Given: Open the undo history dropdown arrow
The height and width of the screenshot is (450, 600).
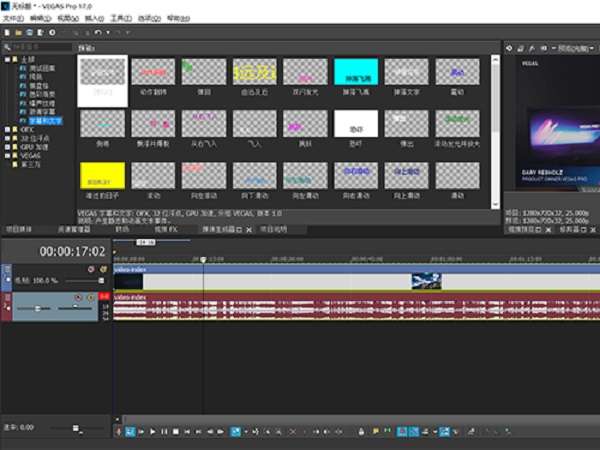Looking at the screenshot, I should [x=108, y=33].
